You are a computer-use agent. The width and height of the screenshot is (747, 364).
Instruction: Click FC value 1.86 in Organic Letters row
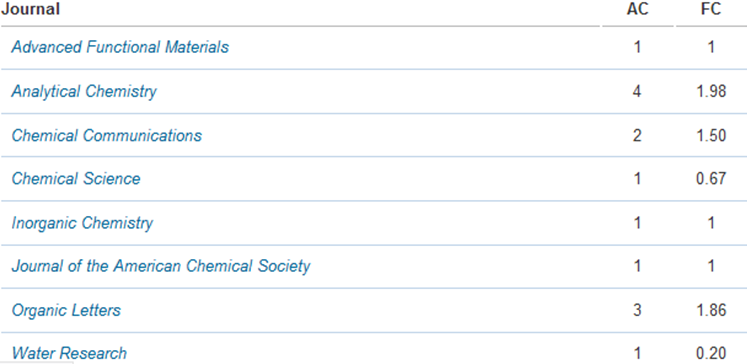pos(711,310)
